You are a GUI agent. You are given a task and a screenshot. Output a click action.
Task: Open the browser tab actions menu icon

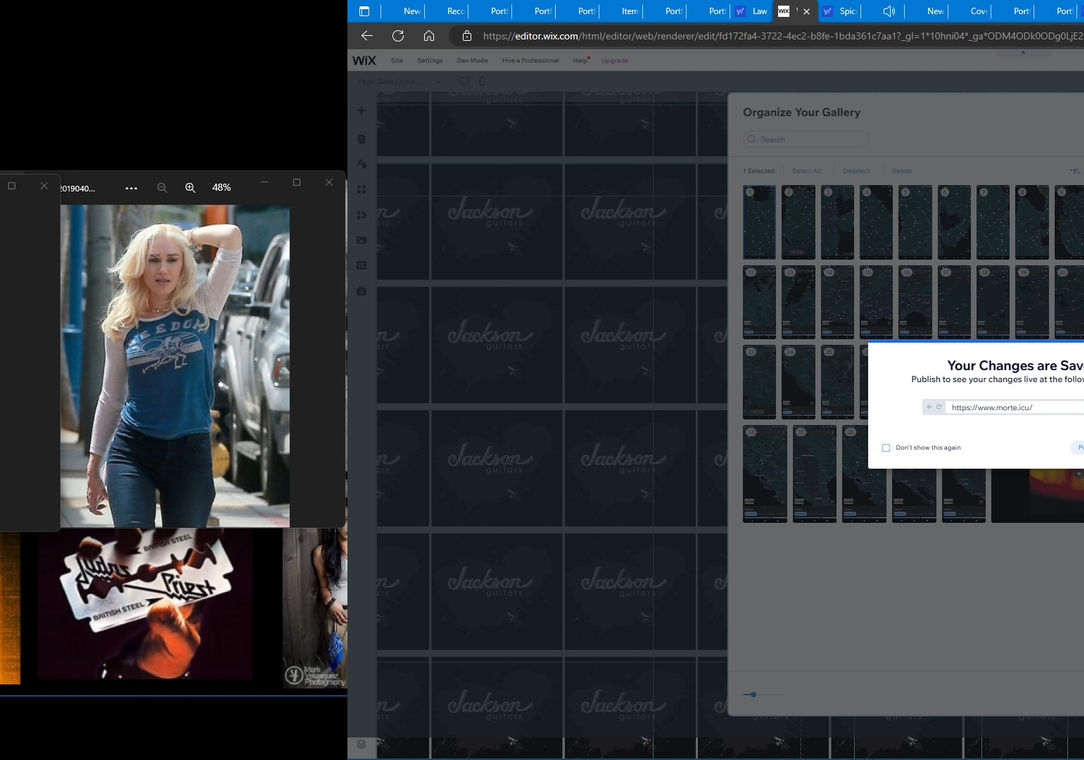point(364,11)
